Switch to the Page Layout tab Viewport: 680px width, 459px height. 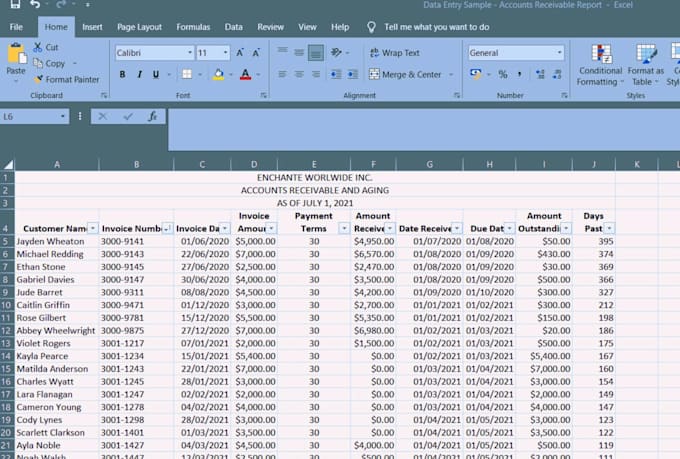click(x=139, y=27)
